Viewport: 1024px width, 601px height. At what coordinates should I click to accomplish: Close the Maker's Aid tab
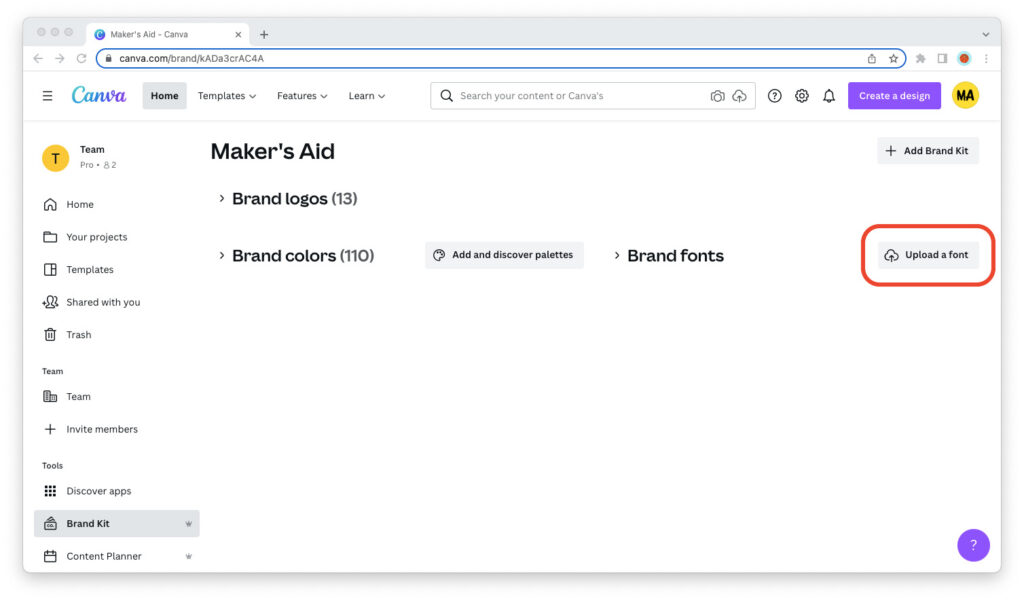tap(238, 35)
